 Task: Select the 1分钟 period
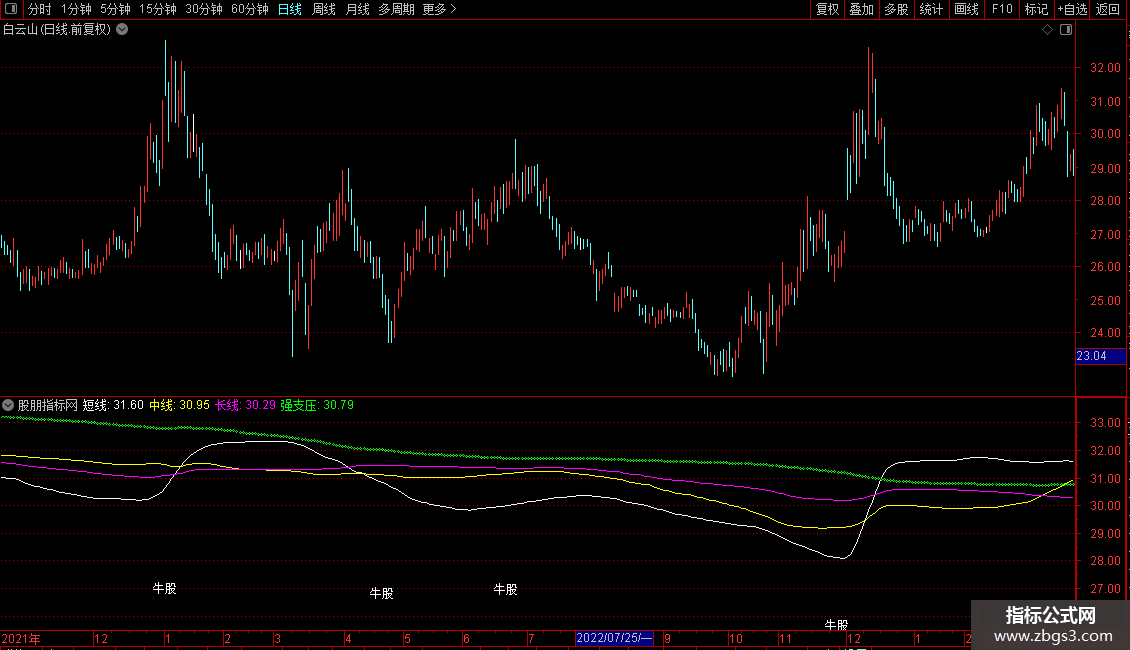[76, 9]
